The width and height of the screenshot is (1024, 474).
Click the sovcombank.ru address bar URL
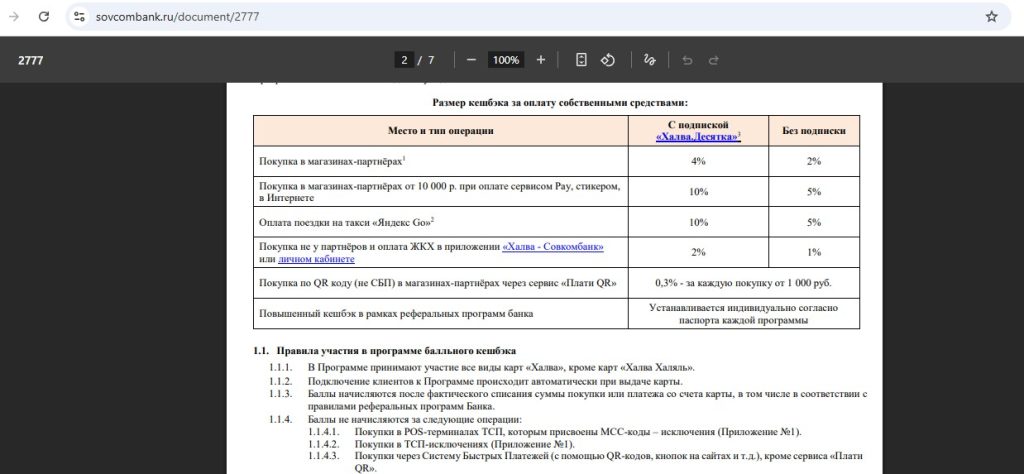coord(178,17)
